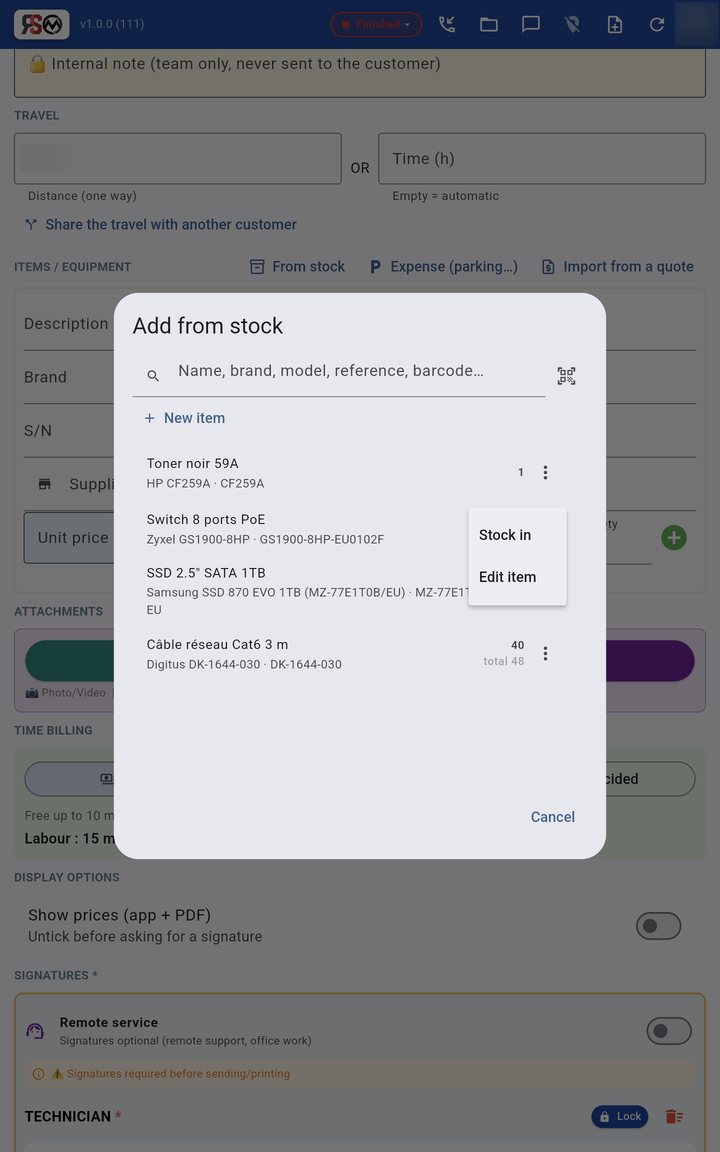Click the green plus add item button
This screenshot has width=720, height=1152.
(x=674, y=537)
